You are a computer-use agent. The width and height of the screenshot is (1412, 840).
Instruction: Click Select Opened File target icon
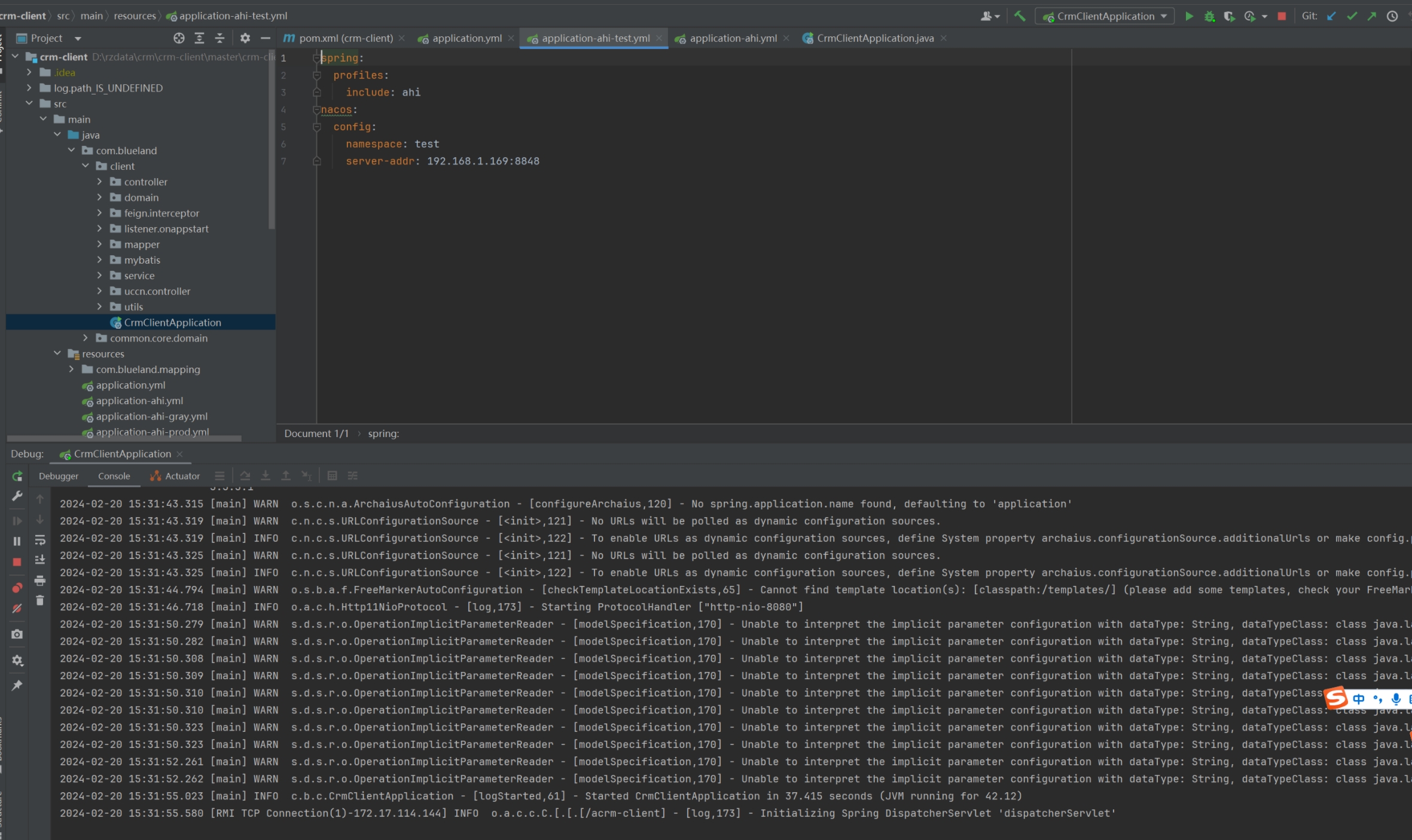click(179, 38)
